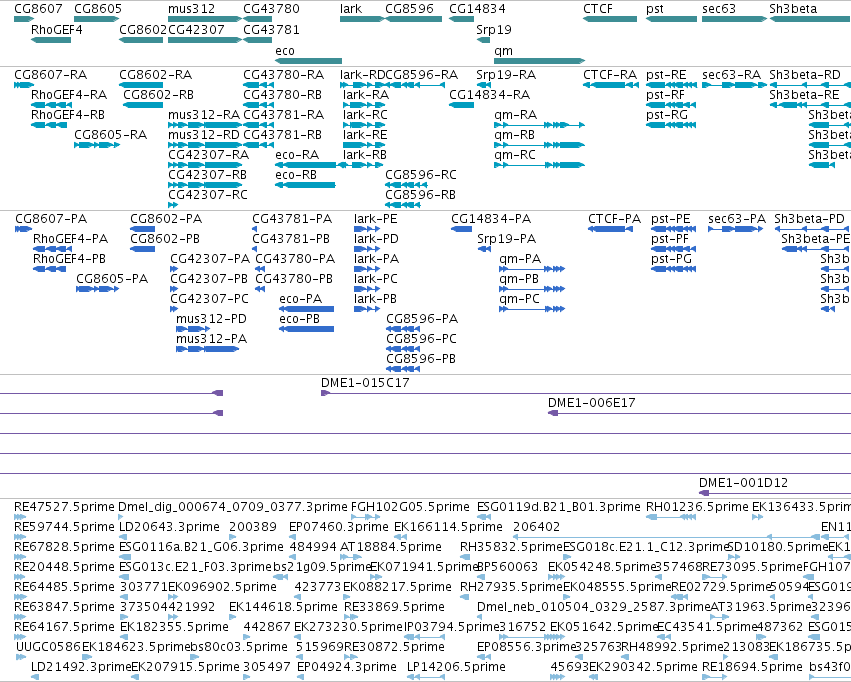This screenshot has width=851, height=682.
Task: Click the qm gene name label
Action: pyautogui.click(x=503, y=51)
